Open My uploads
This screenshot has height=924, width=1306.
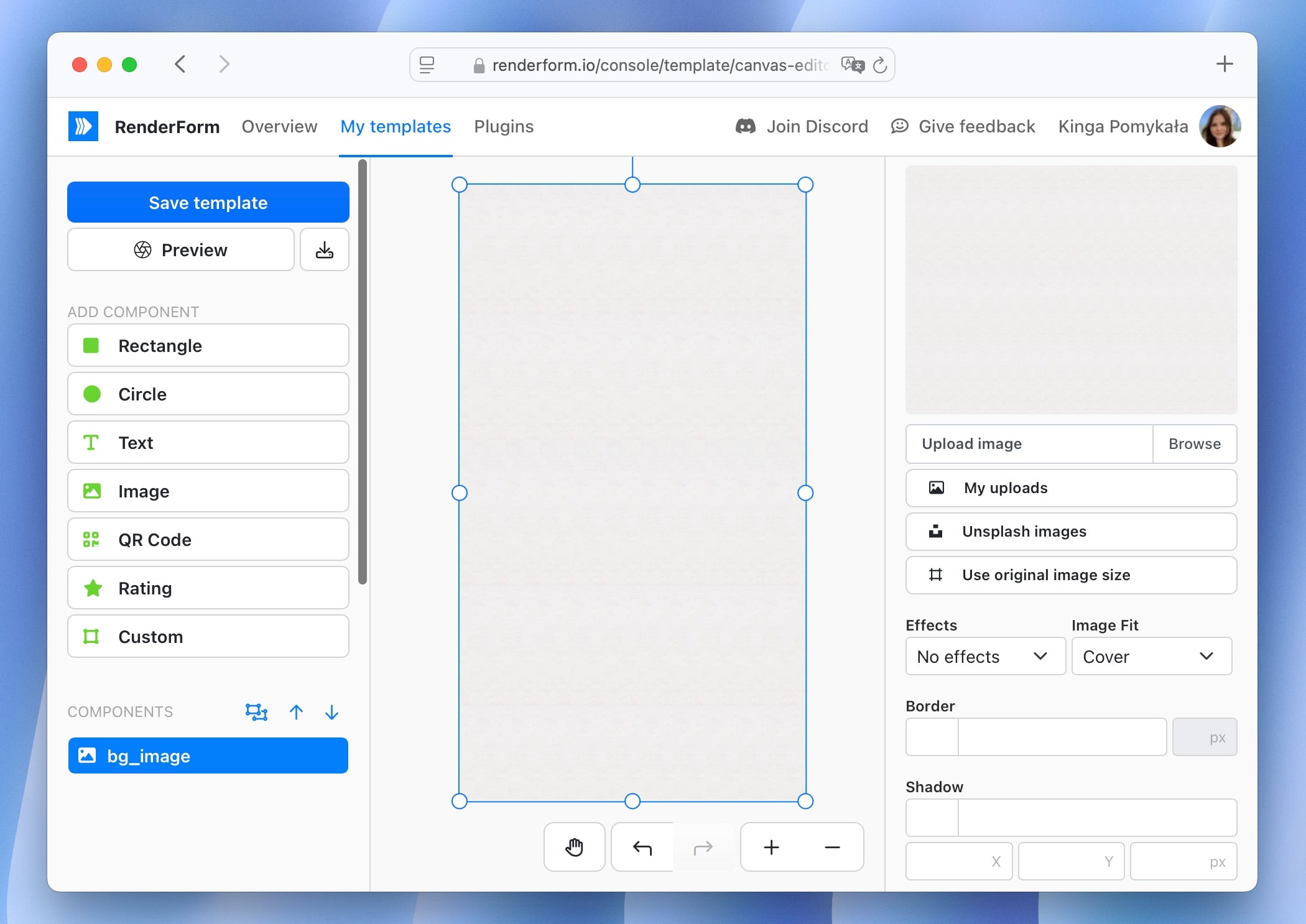click(x=1071, y=487)
